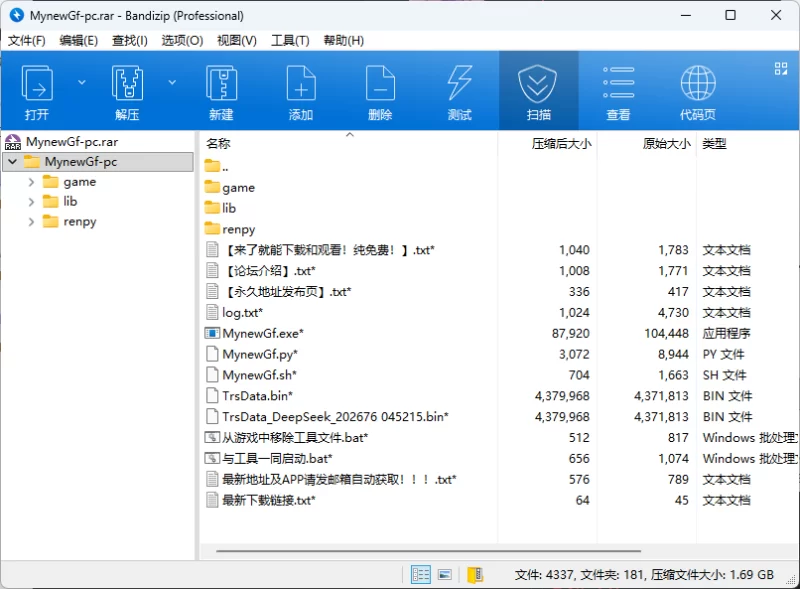The width and height of the screenshot is (800, 589).
Task: Open the 编辑(E) menu
Action: click(79, 40)
